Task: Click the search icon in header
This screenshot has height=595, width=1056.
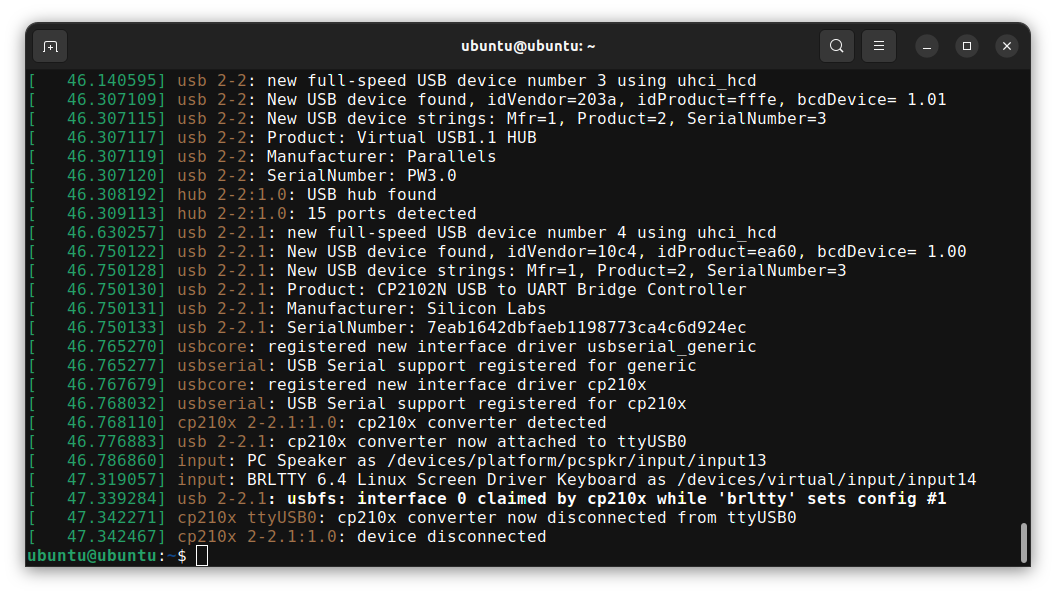Action: pos(836,46)
